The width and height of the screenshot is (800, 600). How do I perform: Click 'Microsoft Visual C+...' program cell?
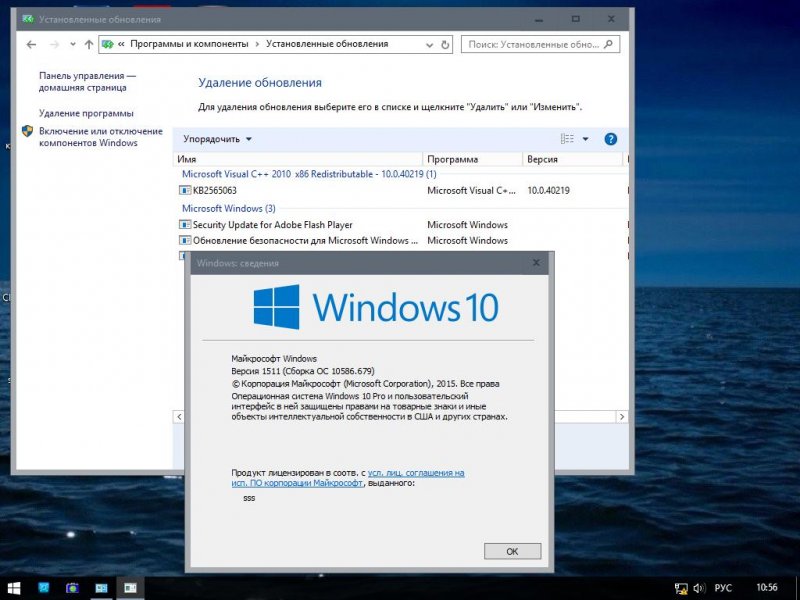471,190
